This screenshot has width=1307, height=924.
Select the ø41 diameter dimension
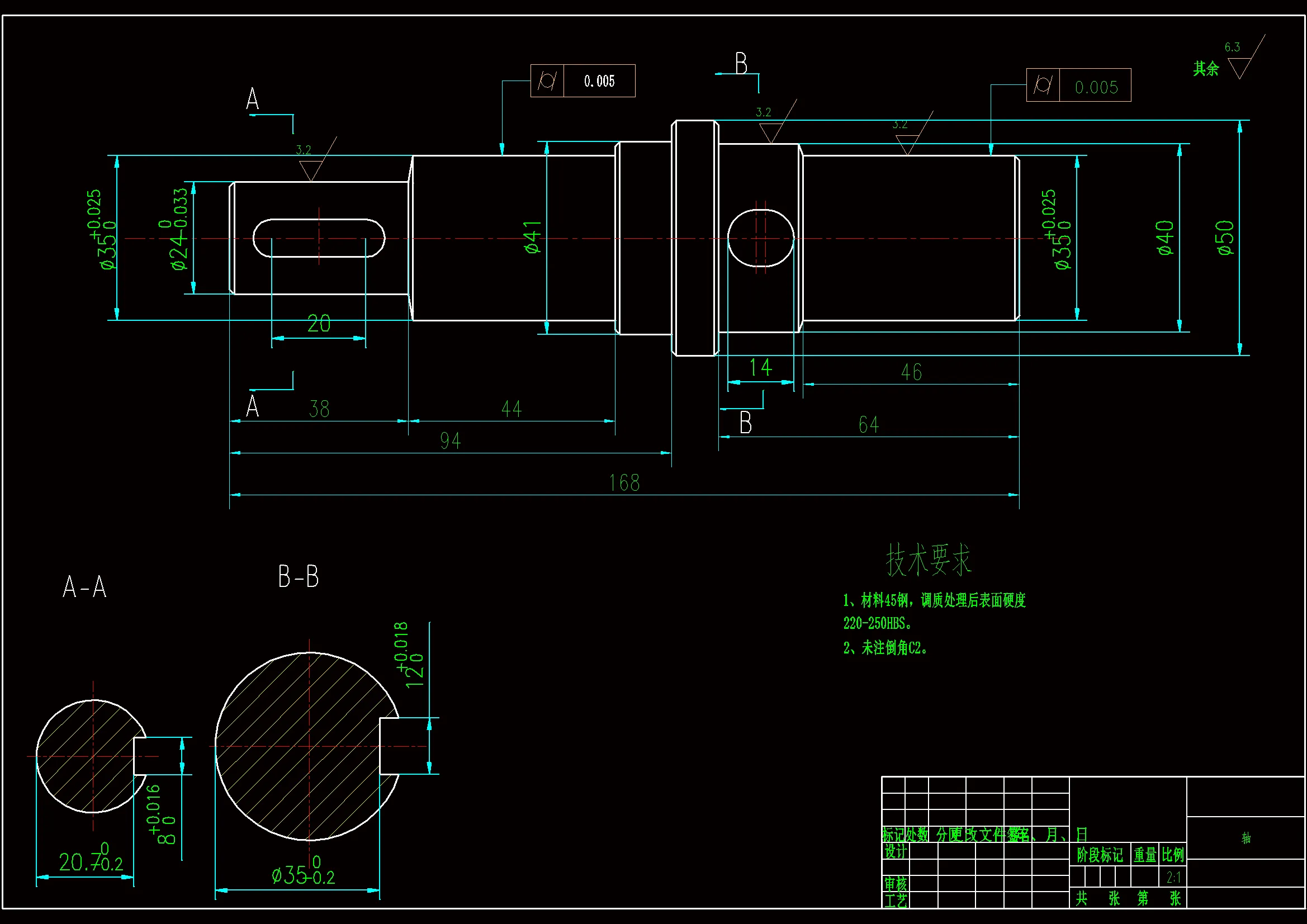pyautogui.click(x=533, y=237)
